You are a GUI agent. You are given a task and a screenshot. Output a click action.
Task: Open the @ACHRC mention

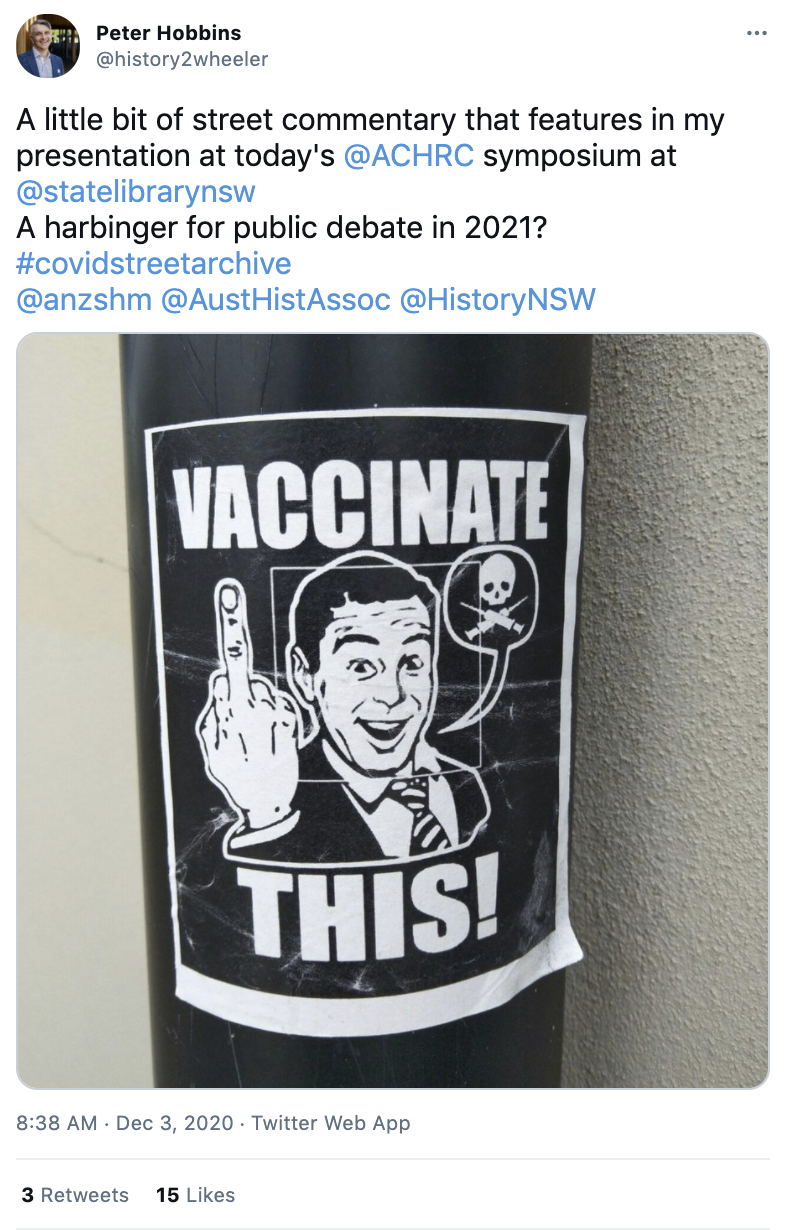[x=408, y=156]
